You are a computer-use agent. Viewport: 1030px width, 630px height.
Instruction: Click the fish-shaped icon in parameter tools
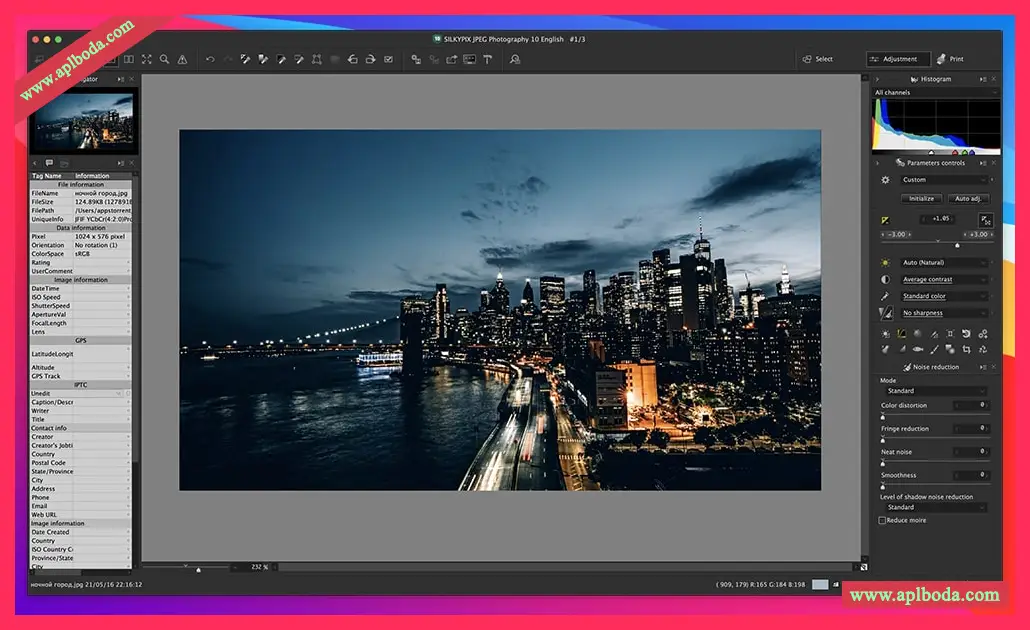pos(918,350)
